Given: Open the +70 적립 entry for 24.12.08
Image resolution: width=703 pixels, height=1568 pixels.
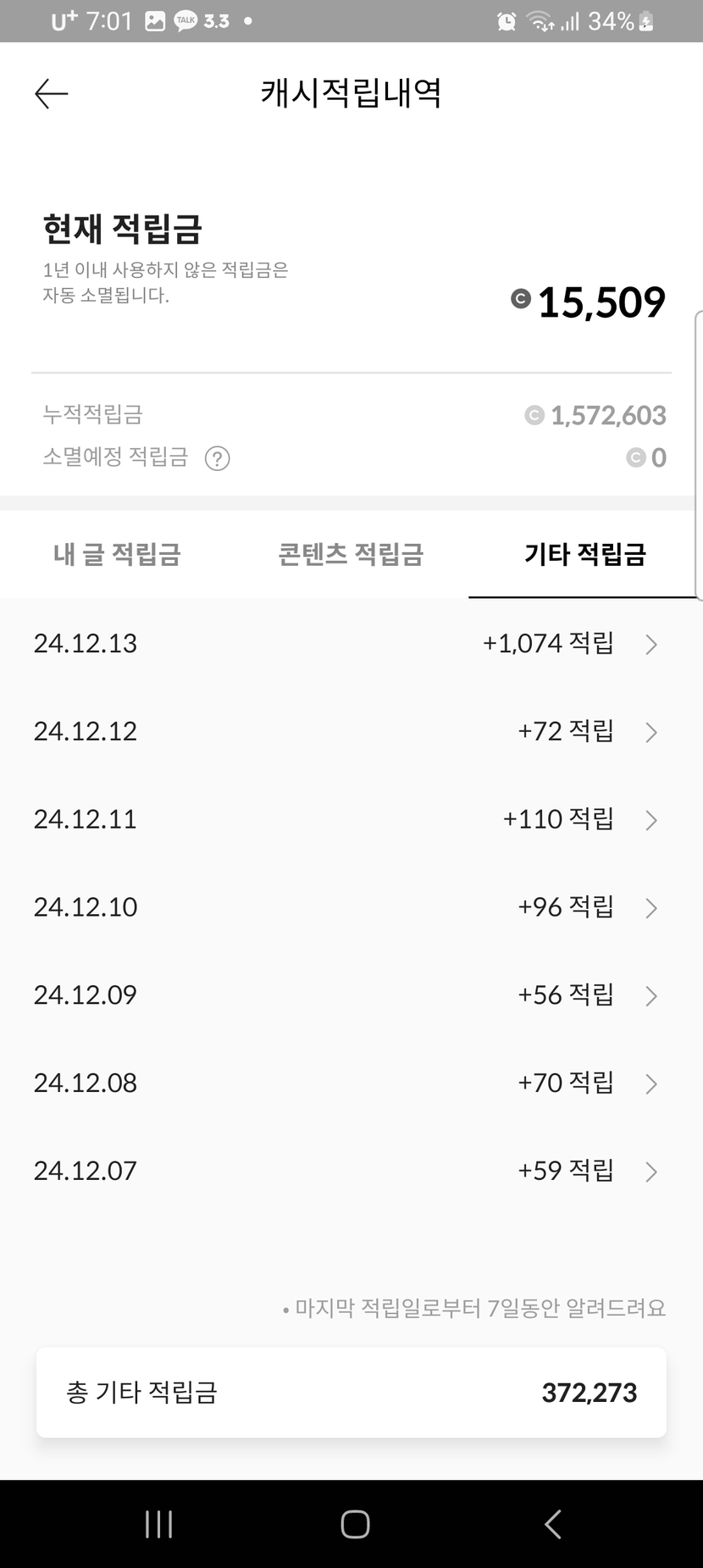Looking at the screenshot, I should (x=565, y=1083).
